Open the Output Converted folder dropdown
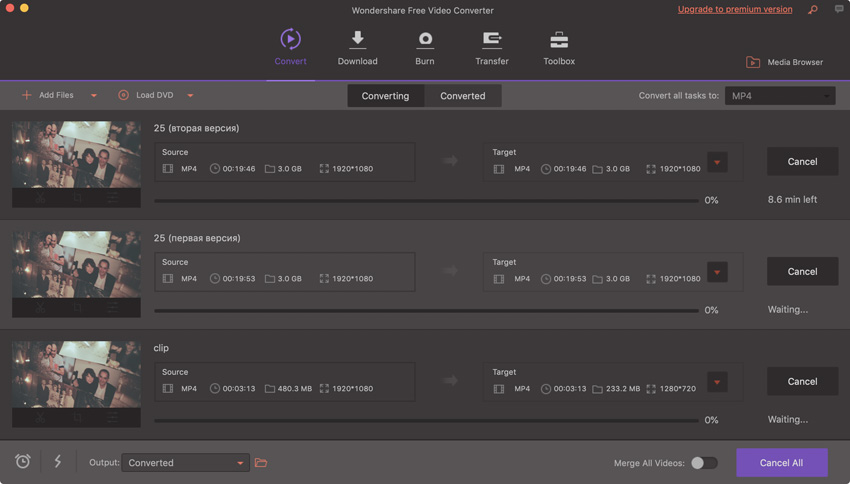Viewport: 850px width, 484px height. click(x=185, y=463)
